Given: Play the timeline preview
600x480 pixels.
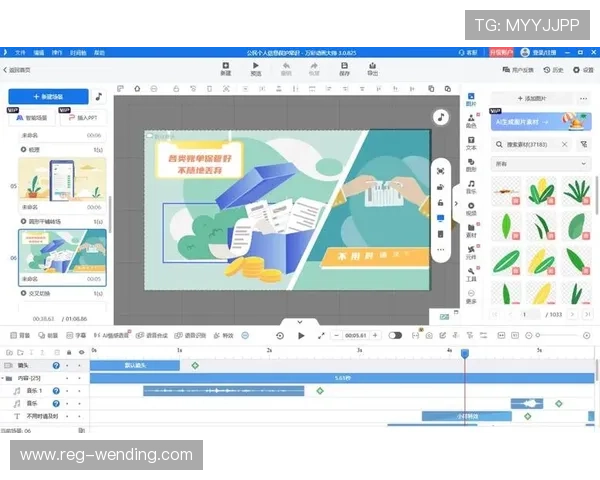Looking at the screenshot, I should click(301, 336).
